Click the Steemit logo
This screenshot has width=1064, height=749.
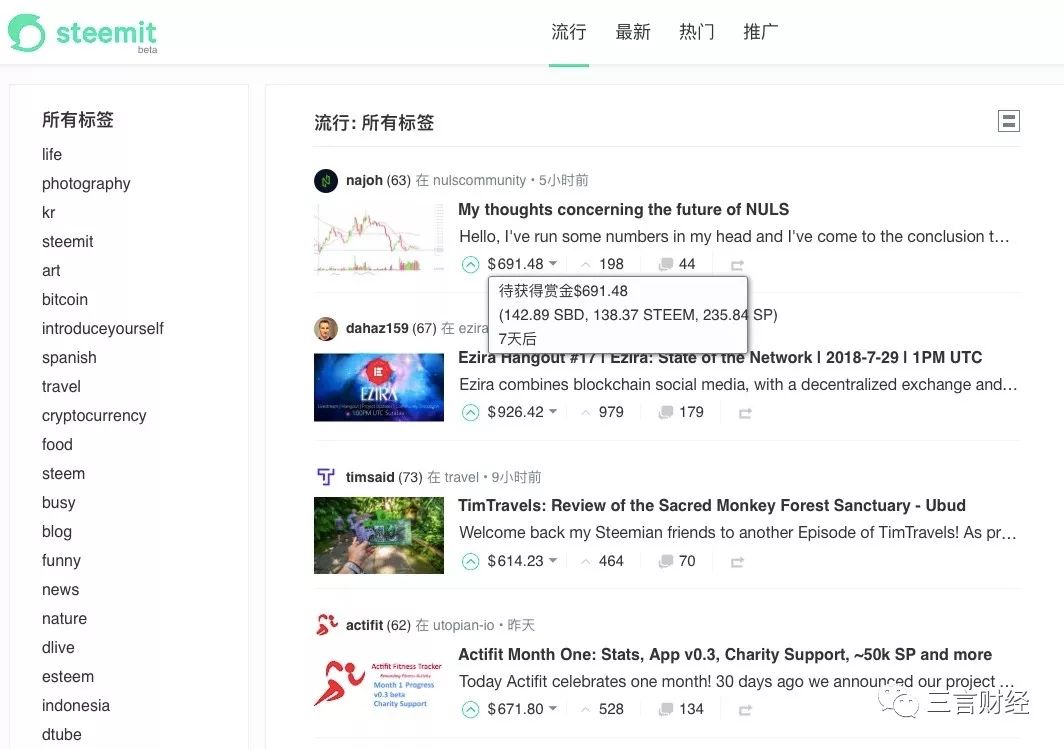coord(82,33)
